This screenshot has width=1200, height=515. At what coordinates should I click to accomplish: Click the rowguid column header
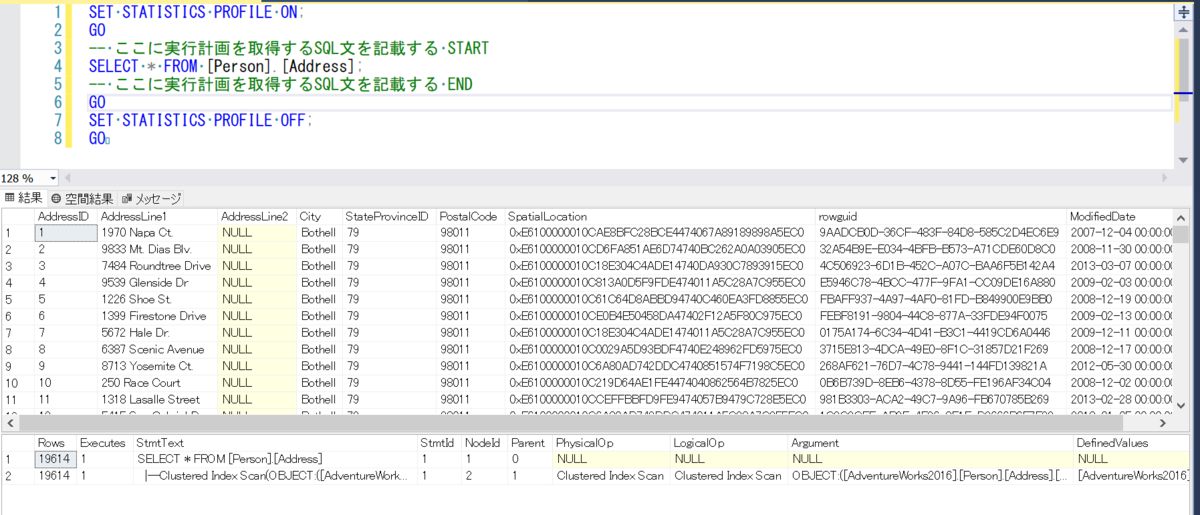click(x=940, y=216)
